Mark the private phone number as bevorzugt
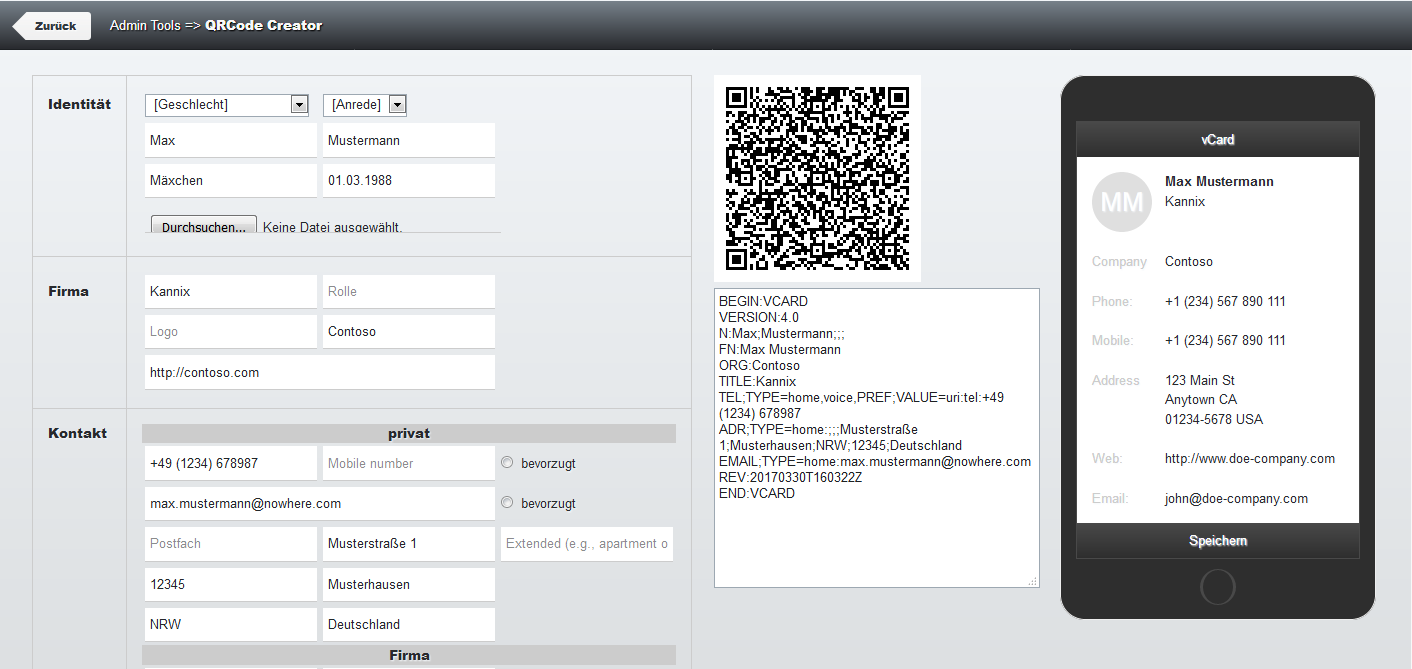Image resolution: width=1412 pixels, height=669 pixels. (x=507, y=463)
